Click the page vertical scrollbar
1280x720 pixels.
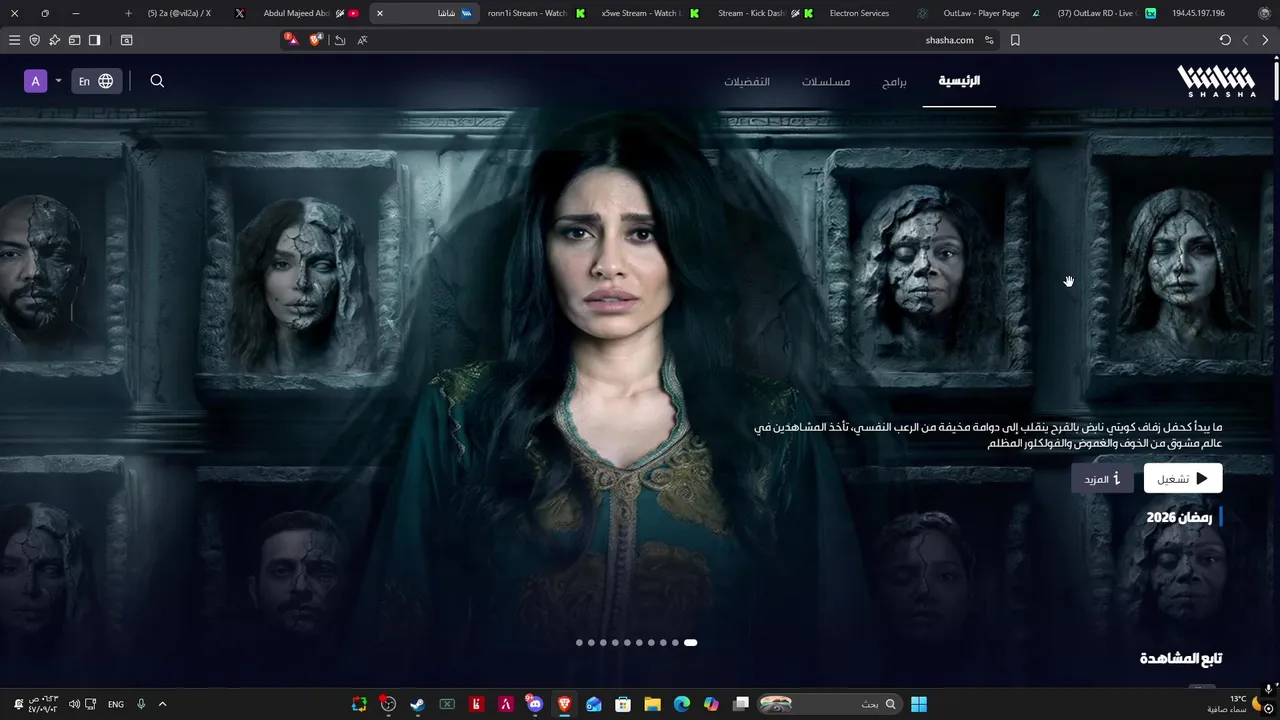(1275, 80)
